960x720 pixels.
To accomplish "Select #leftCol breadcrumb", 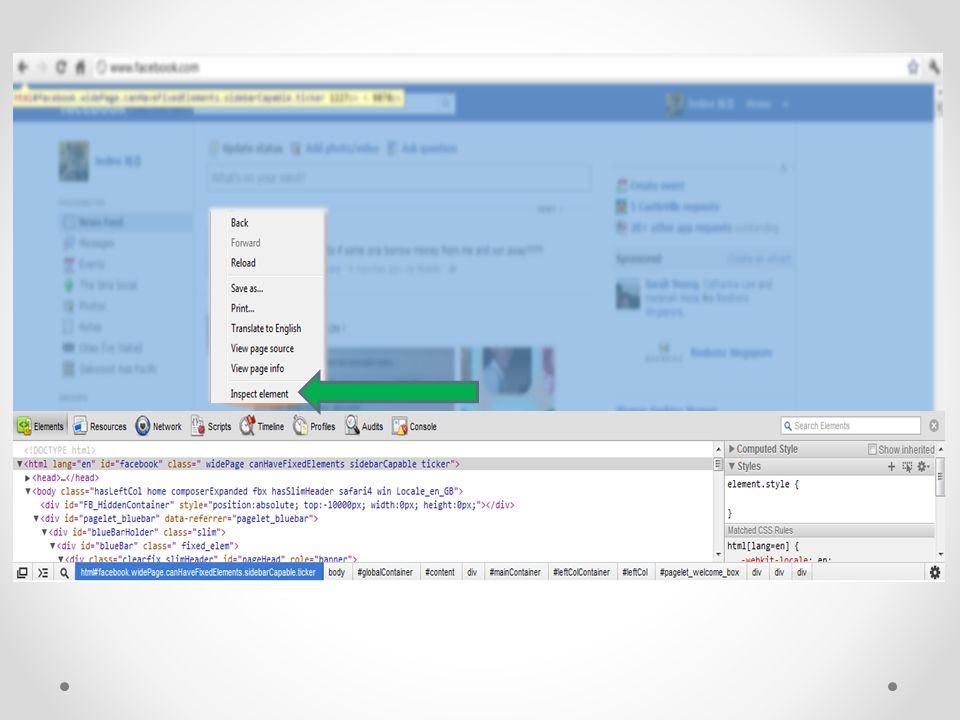I will 635,572.
